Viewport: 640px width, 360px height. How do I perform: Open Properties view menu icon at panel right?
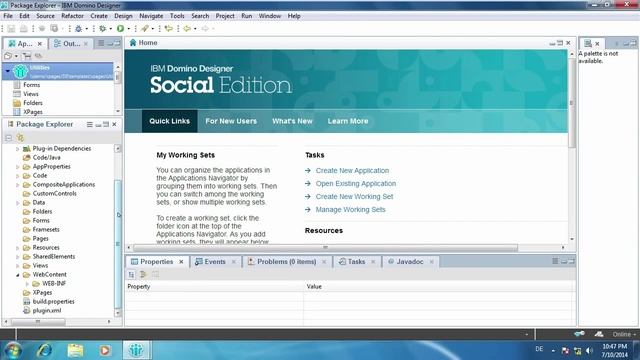click(x=555, y=261)
